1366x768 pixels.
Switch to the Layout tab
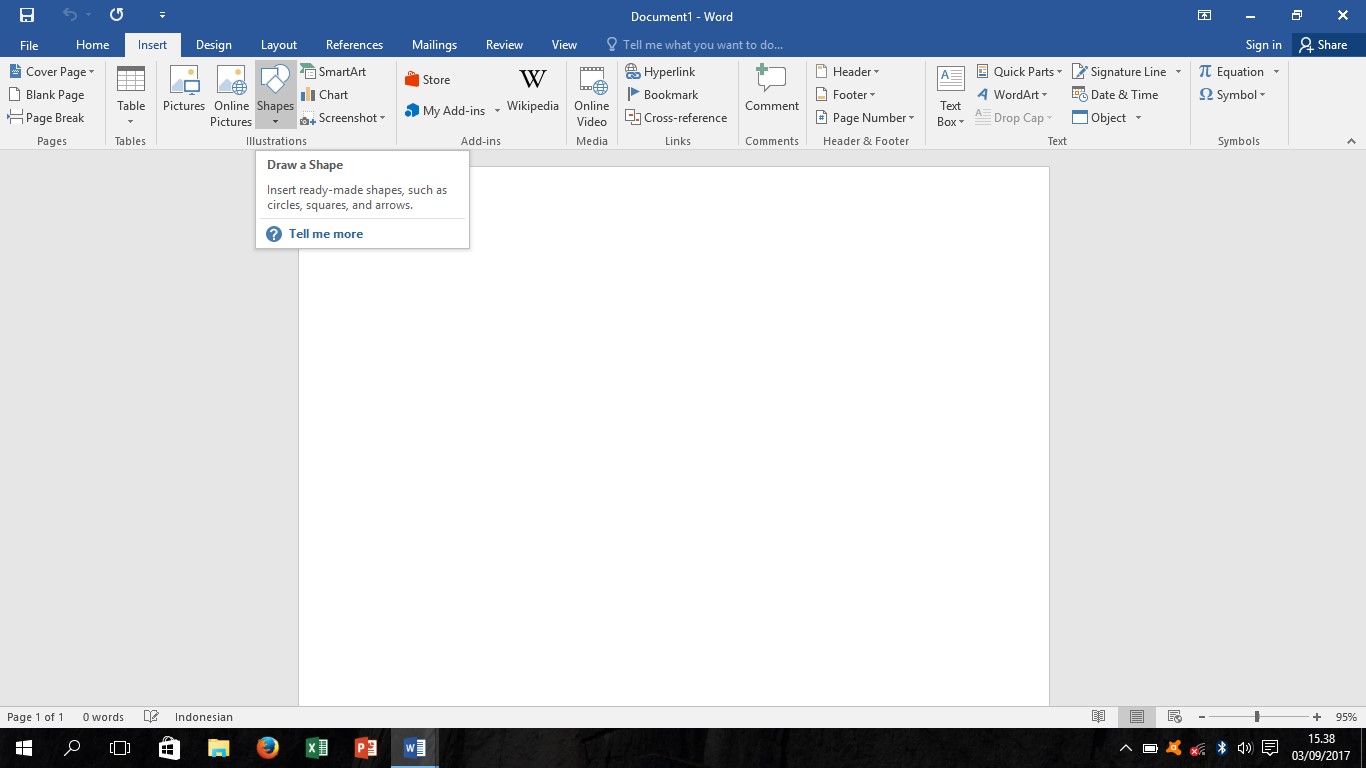278,45
